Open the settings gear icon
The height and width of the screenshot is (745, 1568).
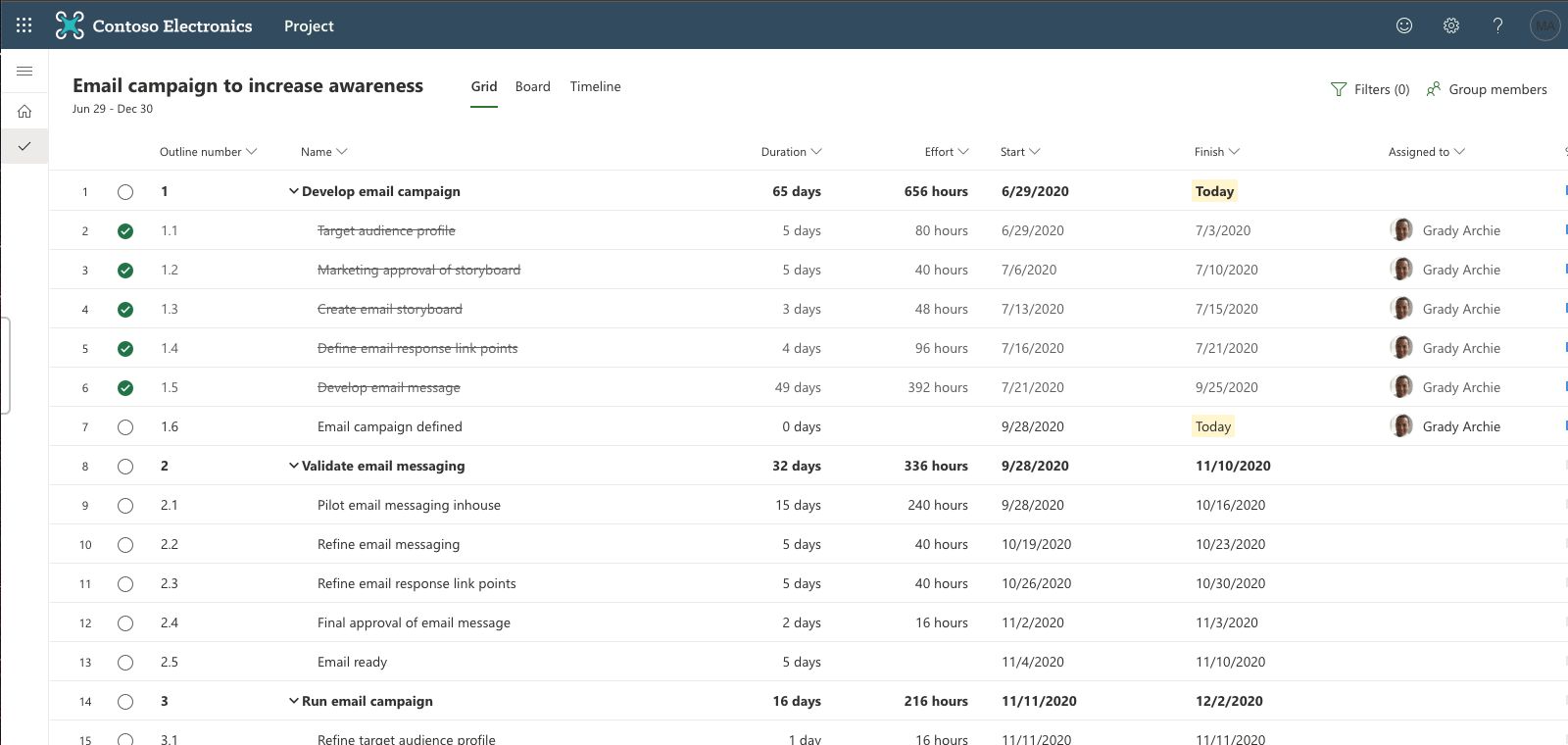coord(1451,25)
